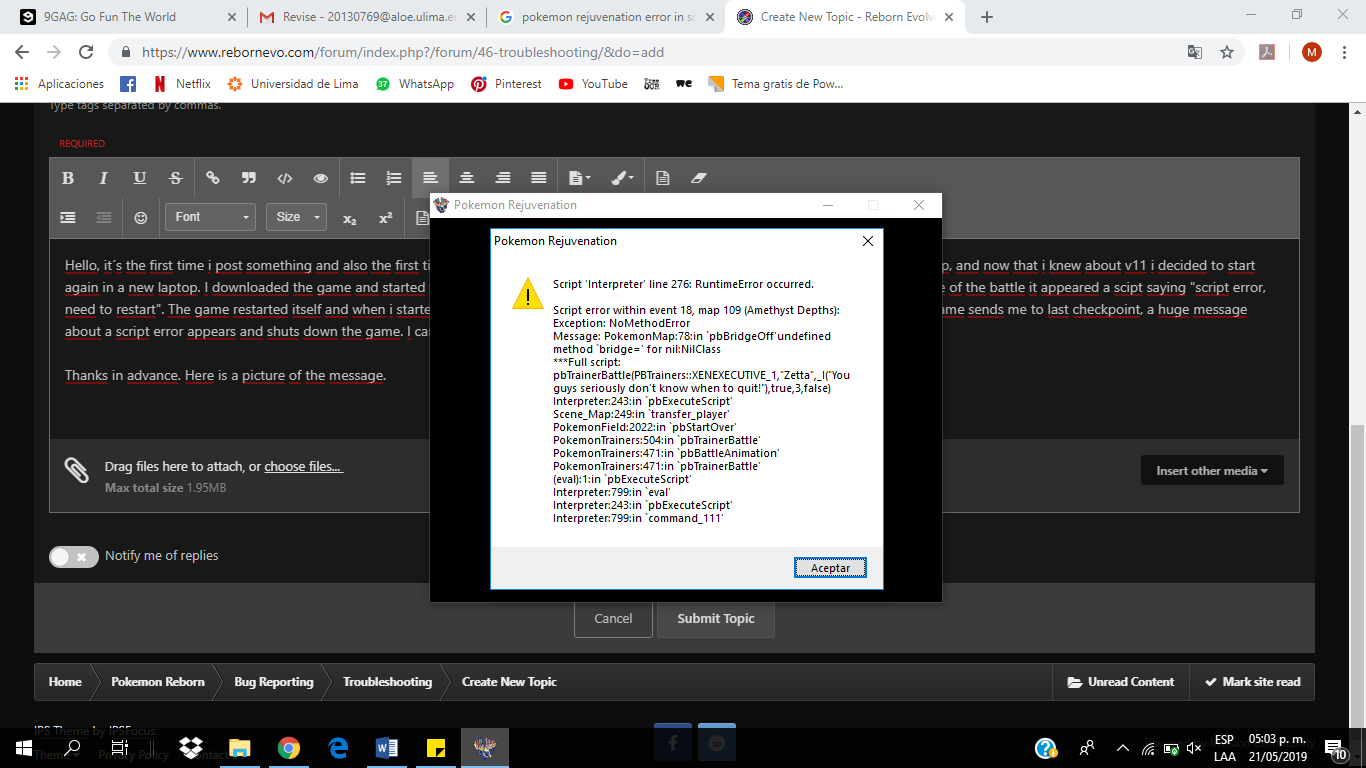The width and height of the screenshot is (1366, 768).
Task: Open the translate page icon
Action: (1195, 53)
